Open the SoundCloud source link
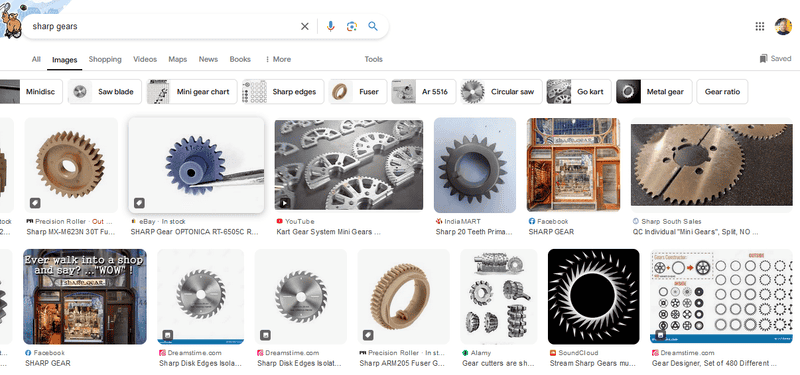The image size is (800, 375). [574, 353]
